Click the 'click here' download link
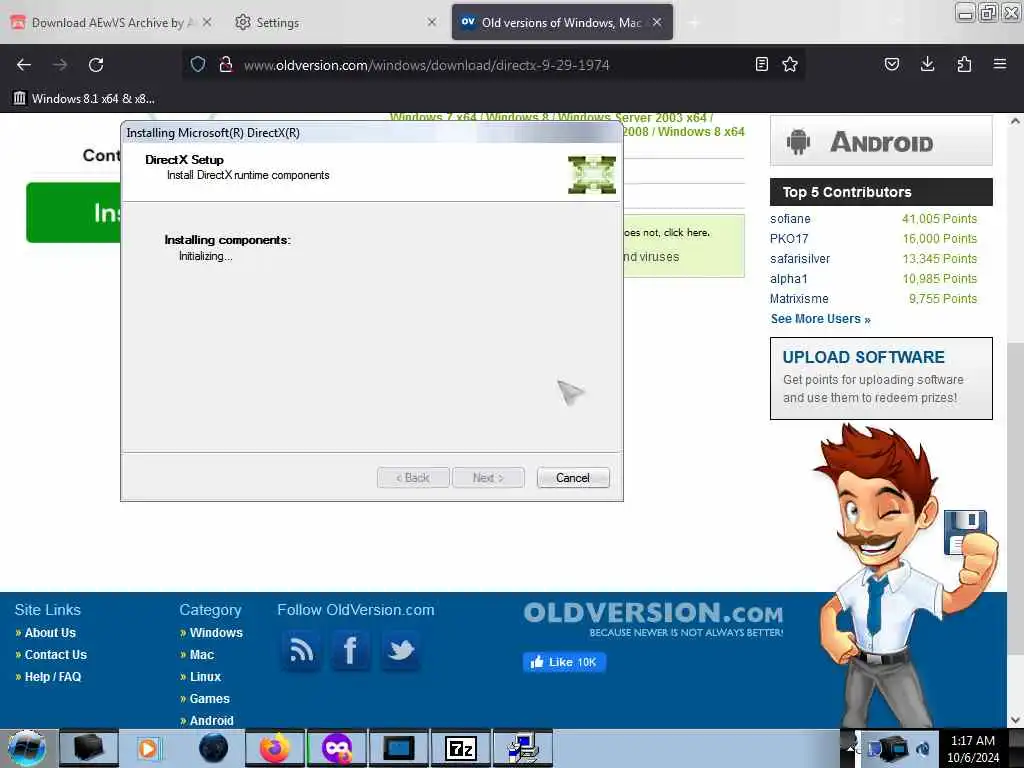This screenshot has width=1024, height=768. pos(686,232)
